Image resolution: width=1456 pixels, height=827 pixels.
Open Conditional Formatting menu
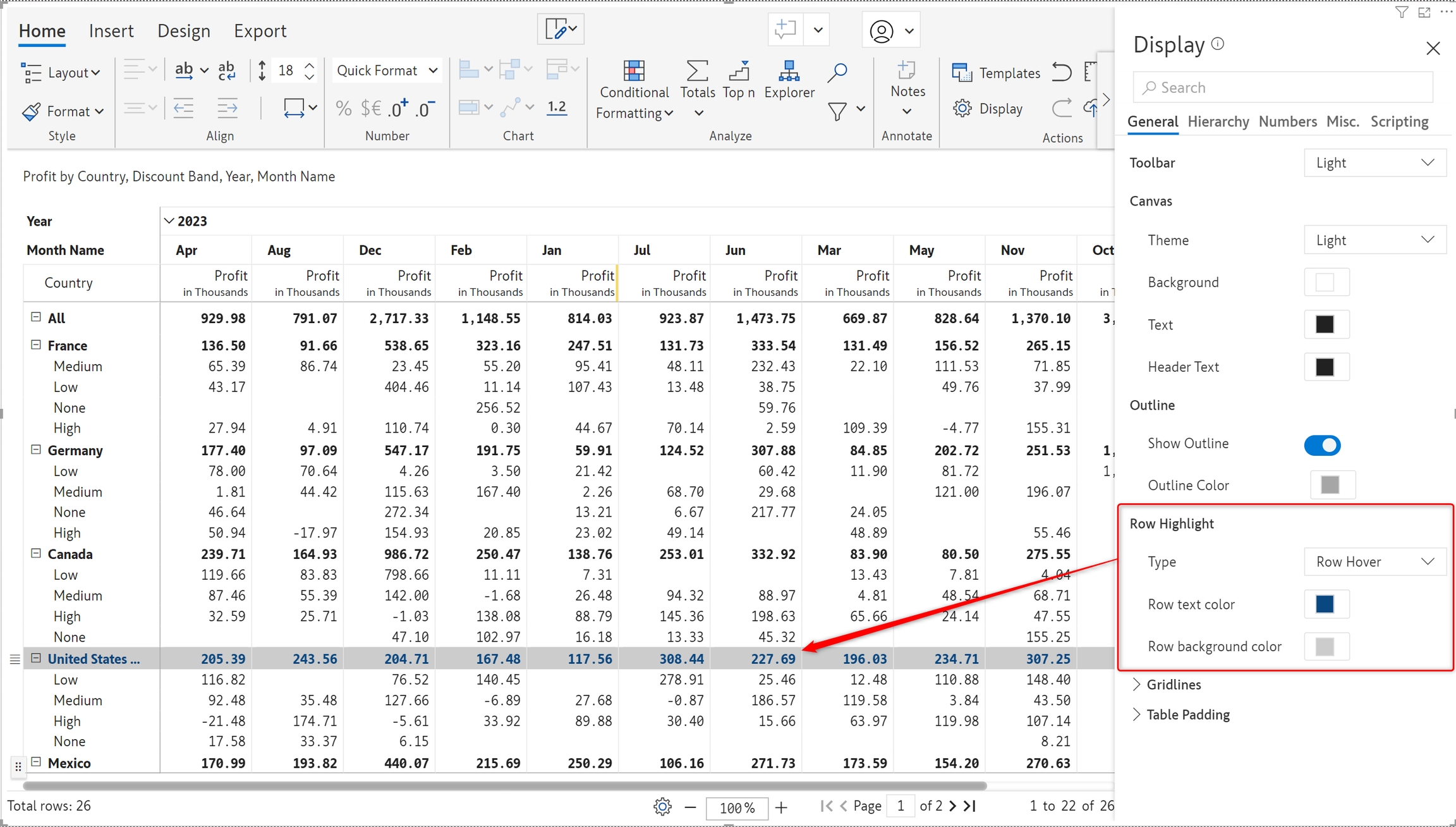tap(634, 92)
